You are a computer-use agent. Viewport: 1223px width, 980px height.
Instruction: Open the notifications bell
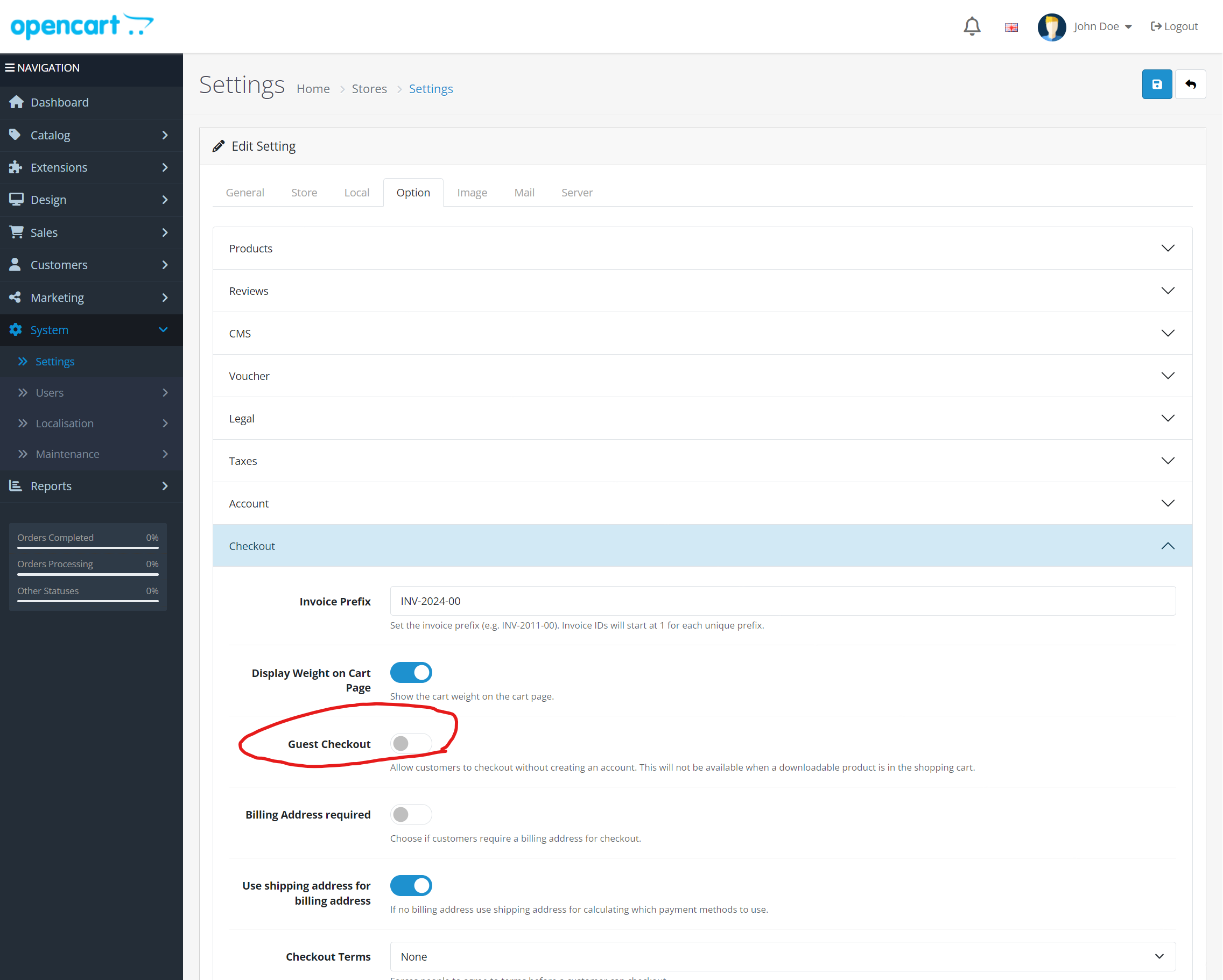pyautogui.click(x=972, y=26)
